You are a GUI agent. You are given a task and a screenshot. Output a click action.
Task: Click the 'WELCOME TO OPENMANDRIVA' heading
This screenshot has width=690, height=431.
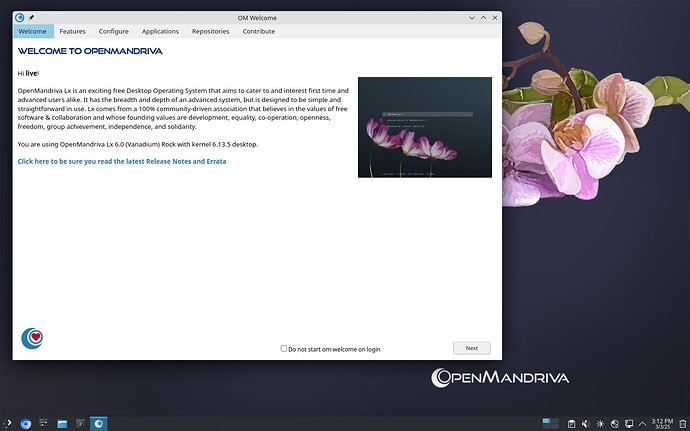coord(90,51)
